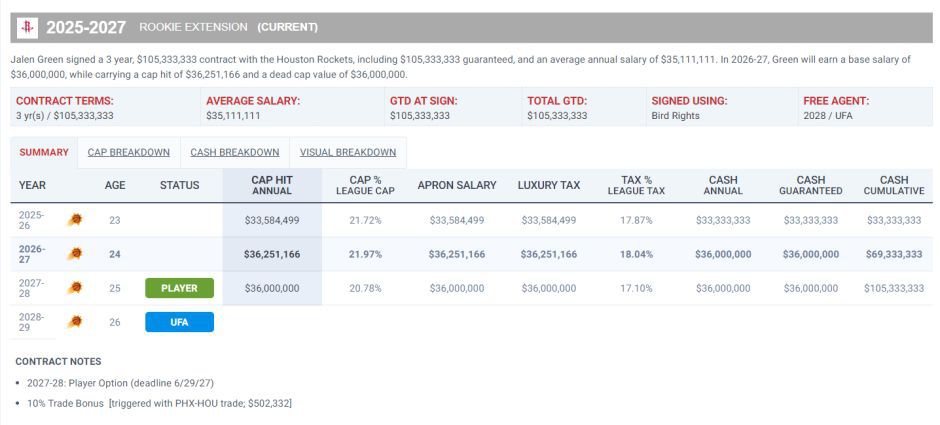The image size is (940, 425).
Task: Click the Age column header
Action: 115,185
